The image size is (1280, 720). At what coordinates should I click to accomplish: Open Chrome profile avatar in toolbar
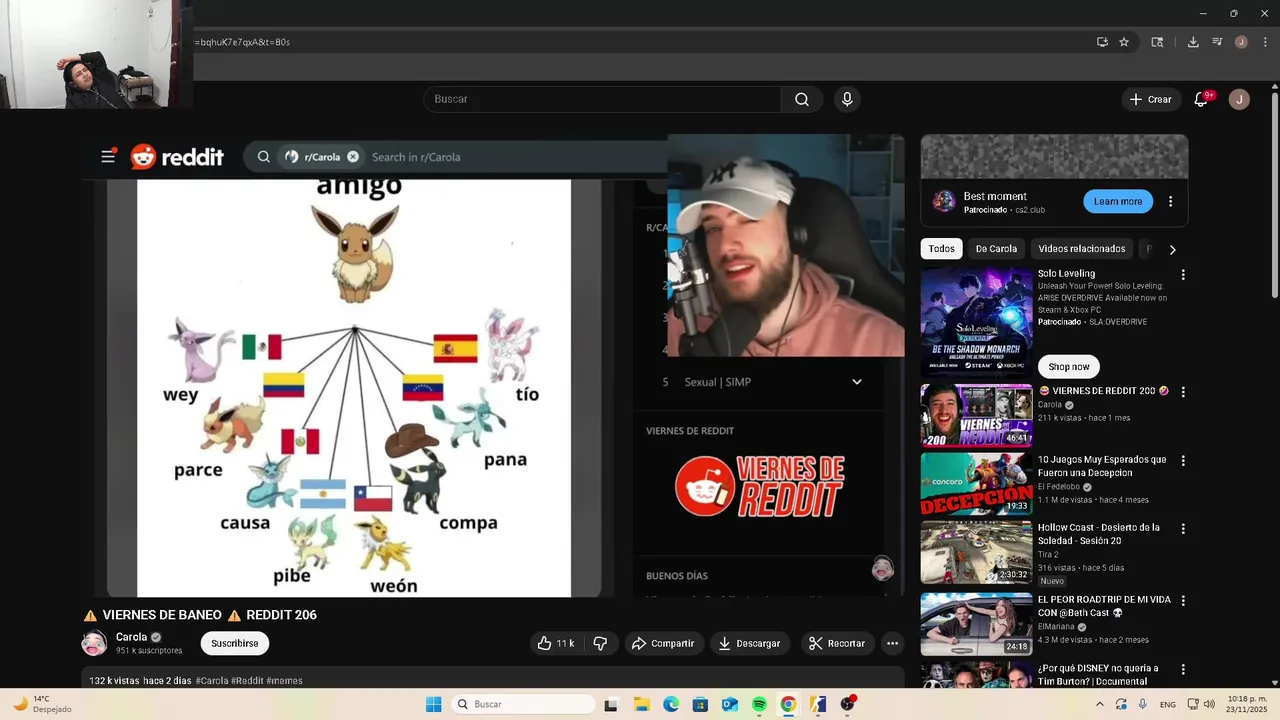click(x=1241, y=42)
